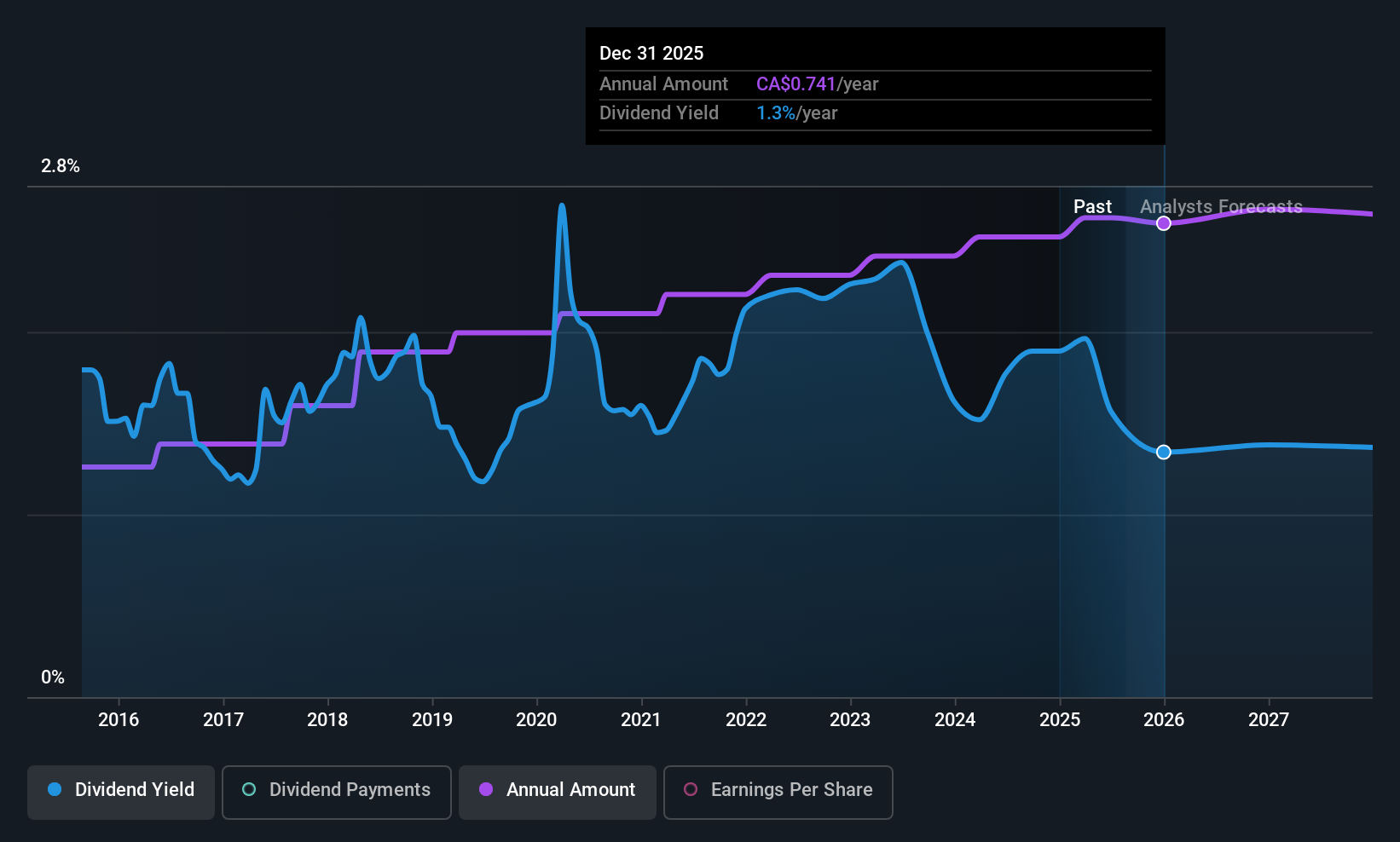Toggle the Dividend Yield legend icon
The image size is (1400, 842).
point(55,790)
